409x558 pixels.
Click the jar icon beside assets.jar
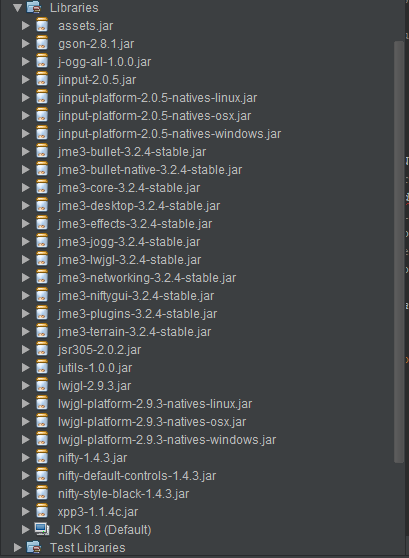(42, 26)
